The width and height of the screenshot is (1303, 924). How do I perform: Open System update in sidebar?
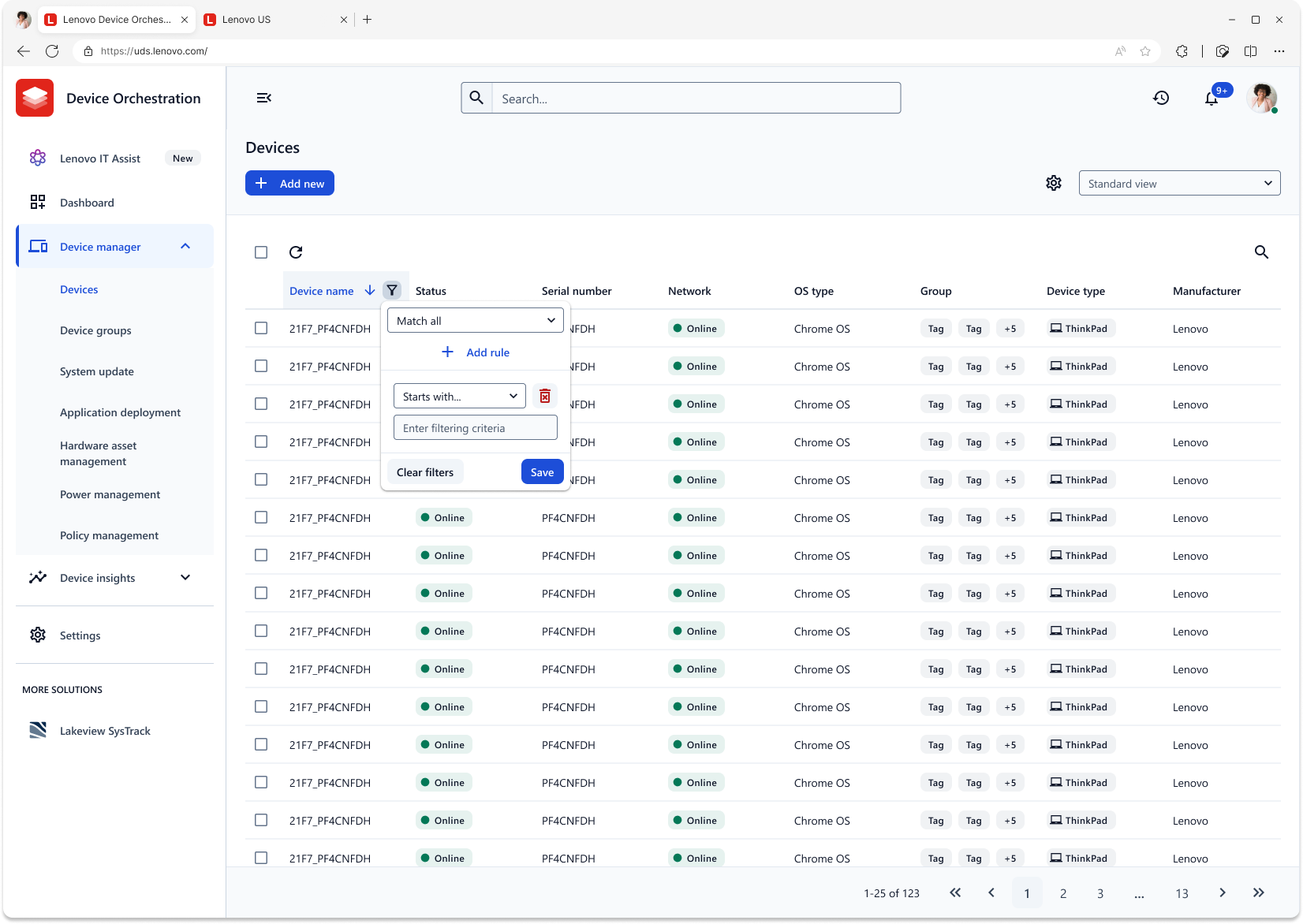click(97, 371)
